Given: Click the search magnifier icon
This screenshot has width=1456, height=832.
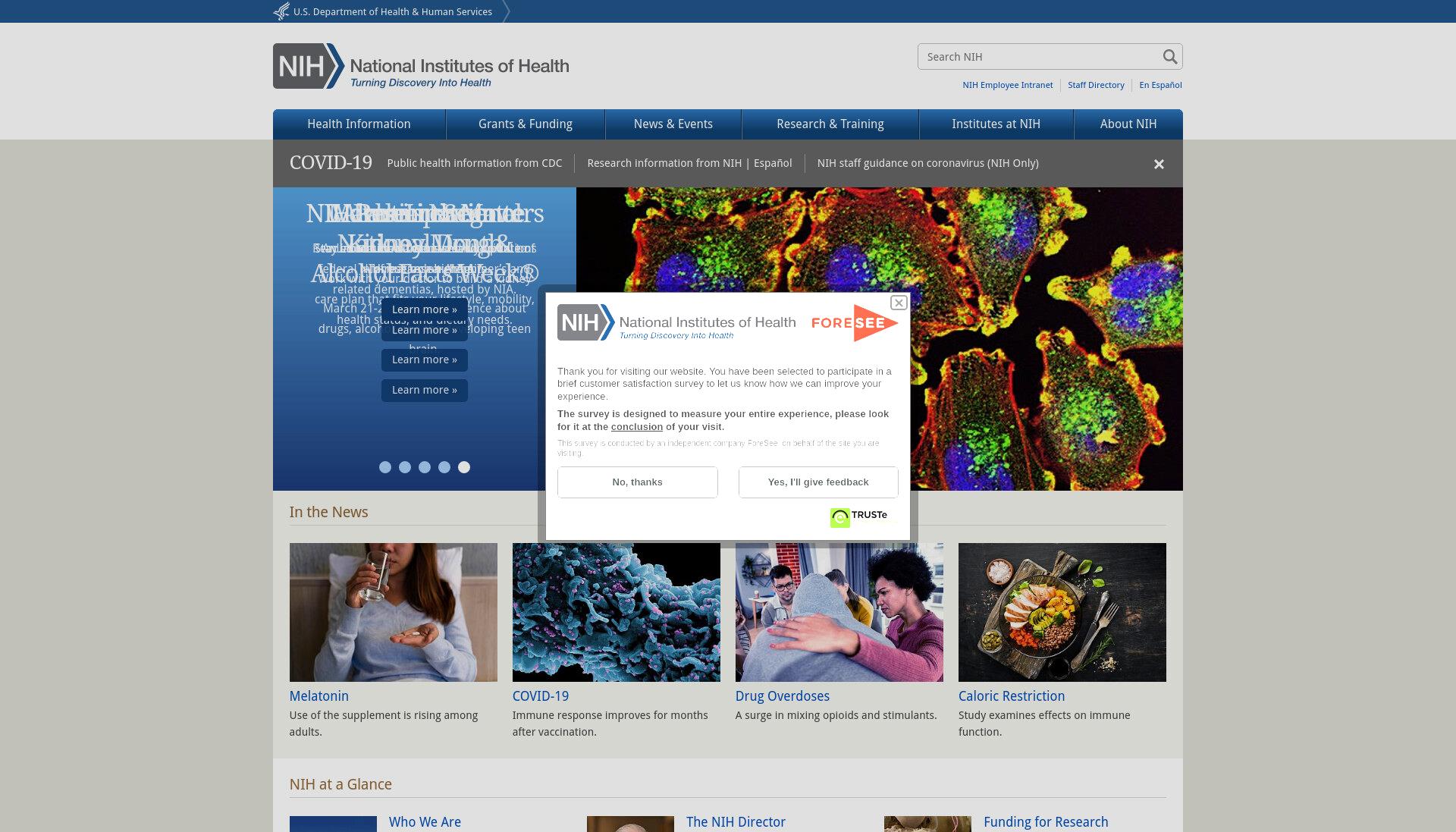Looking at the screenshot, I should [1170, 57].
